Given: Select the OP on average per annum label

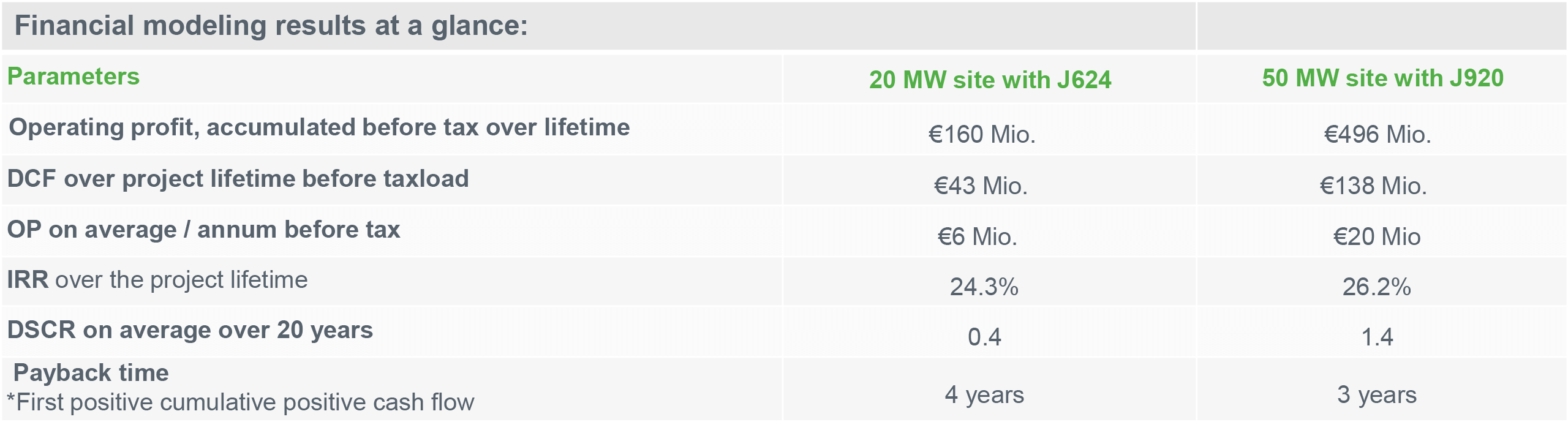Looking at the screenshot, I should point(203,230).
